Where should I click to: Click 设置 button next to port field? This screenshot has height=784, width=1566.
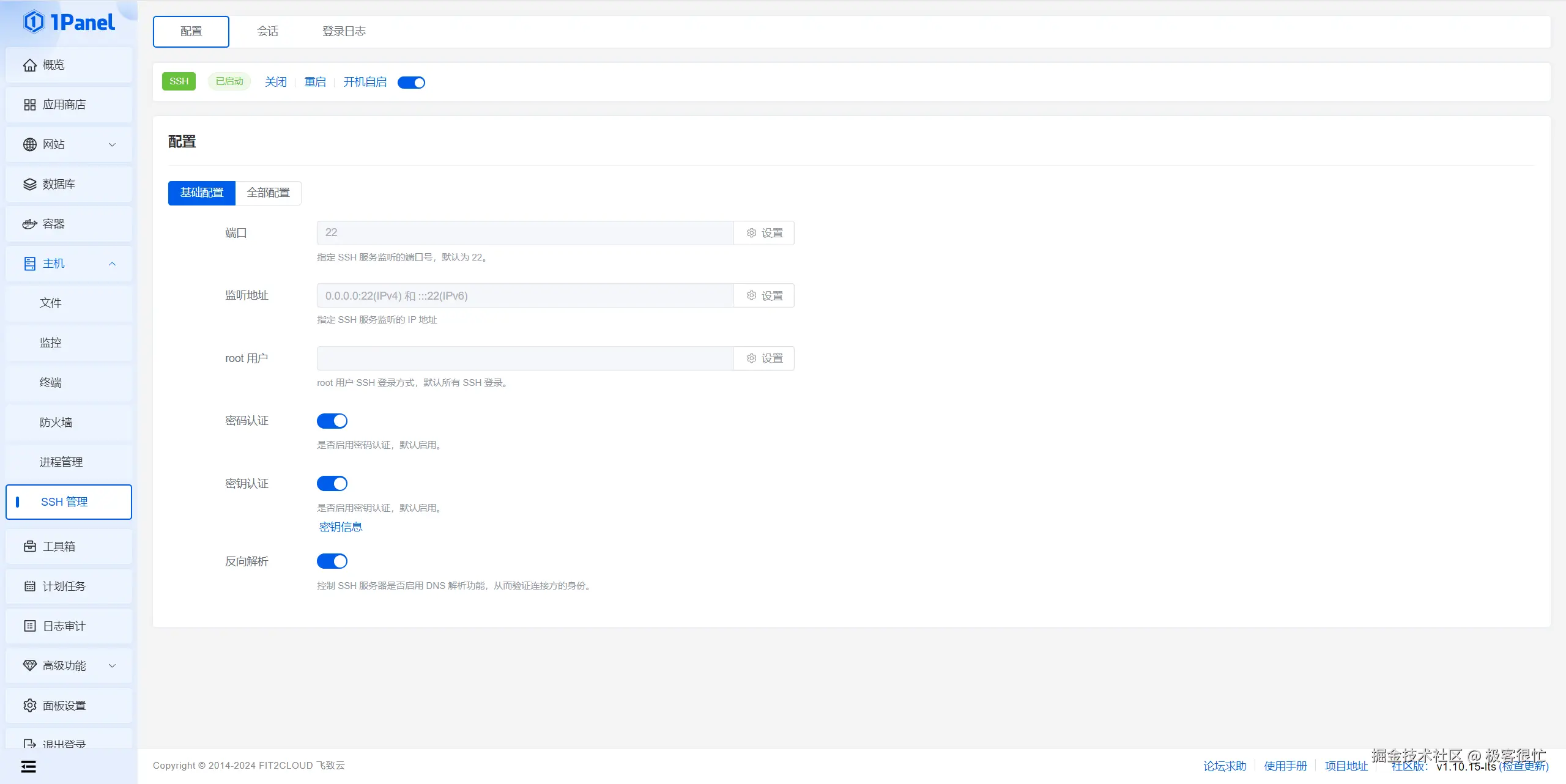tap(765, 233)
